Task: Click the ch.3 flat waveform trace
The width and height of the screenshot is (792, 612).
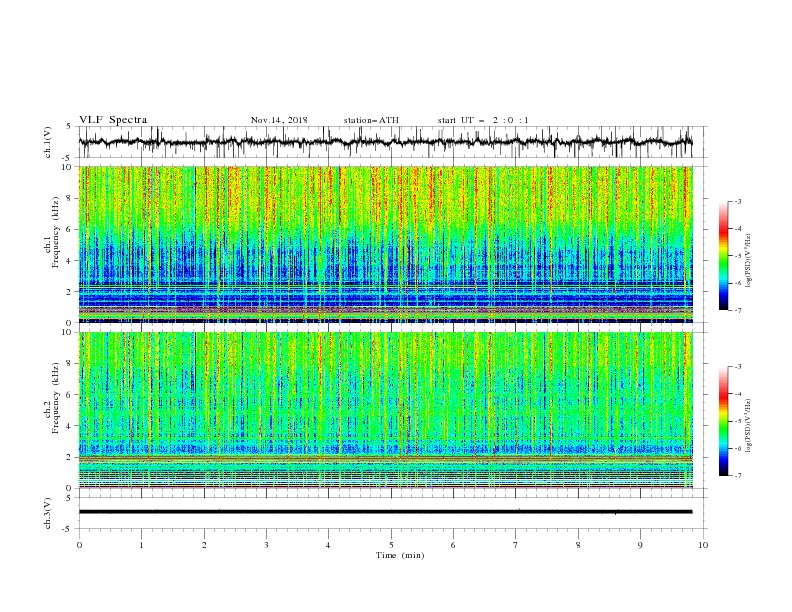Action: [x=385, y=512]
